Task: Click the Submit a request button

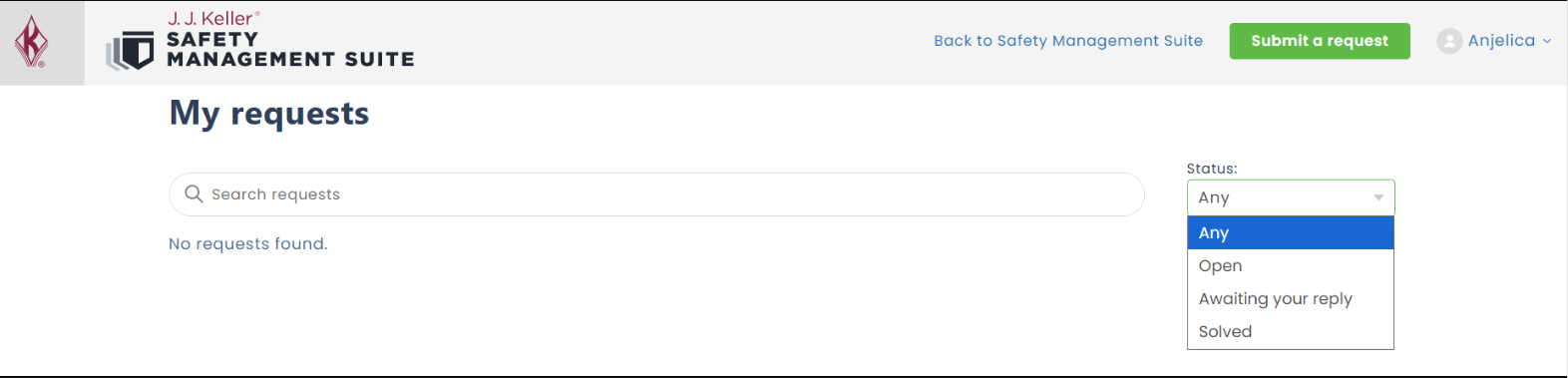Action: point(1320,41)
